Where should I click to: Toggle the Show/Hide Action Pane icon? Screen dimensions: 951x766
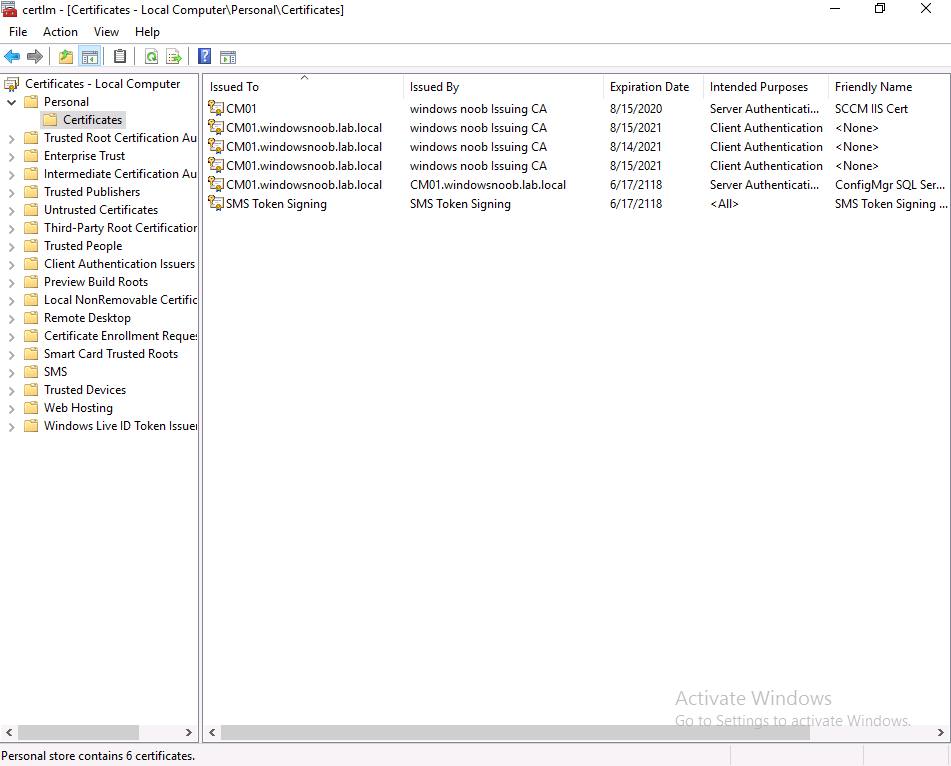(x=228, y=57)
